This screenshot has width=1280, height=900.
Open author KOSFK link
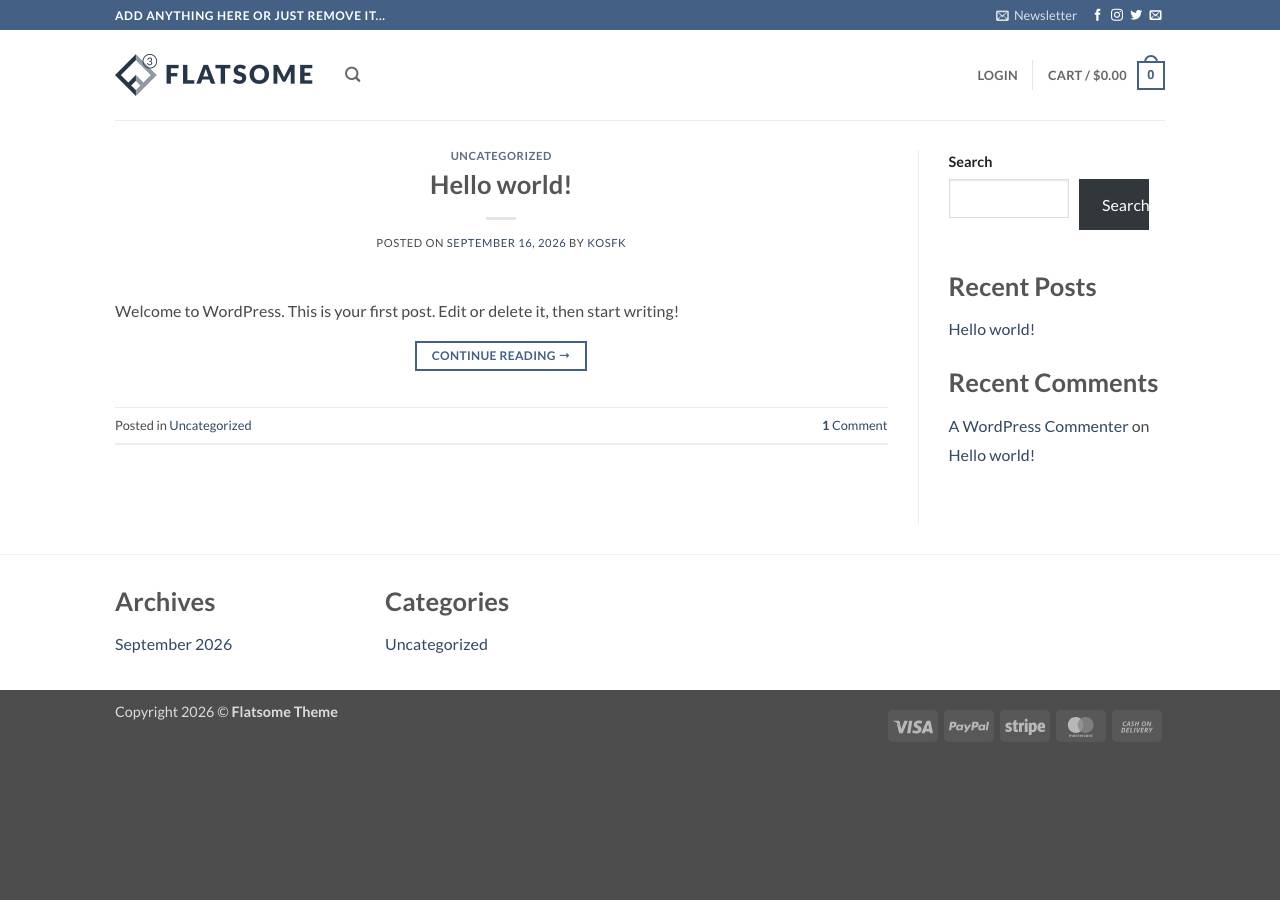pyautogui.click(x=606, y=243)
